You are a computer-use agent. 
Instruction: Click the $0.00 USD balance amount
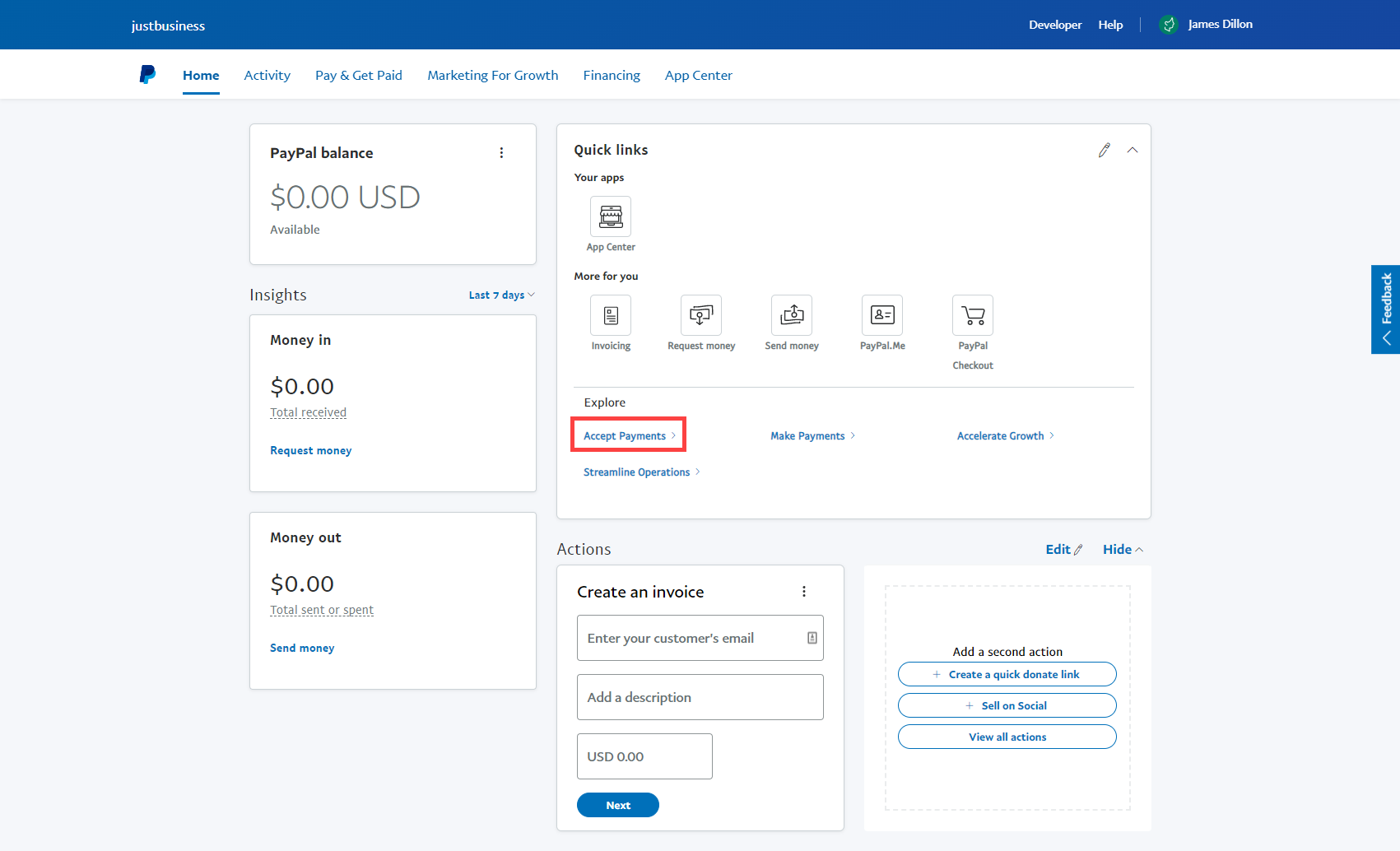[x=346, y=198]
